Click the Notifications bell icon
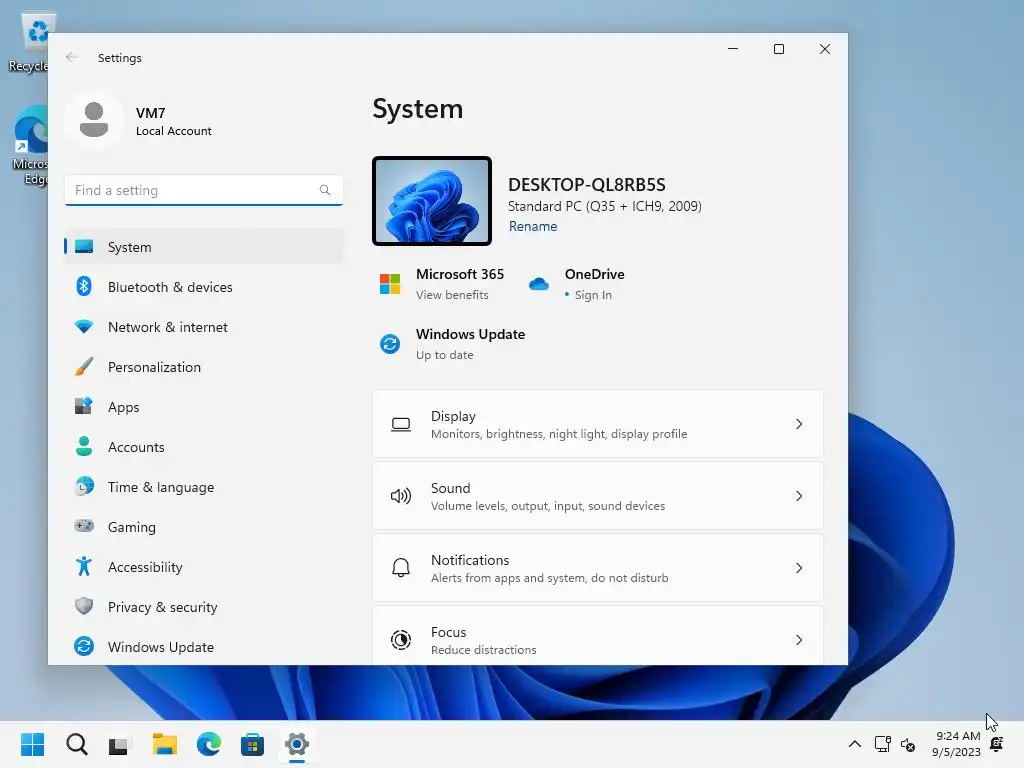The height and width of the screenshot is (768, 1024). (401, 568)
